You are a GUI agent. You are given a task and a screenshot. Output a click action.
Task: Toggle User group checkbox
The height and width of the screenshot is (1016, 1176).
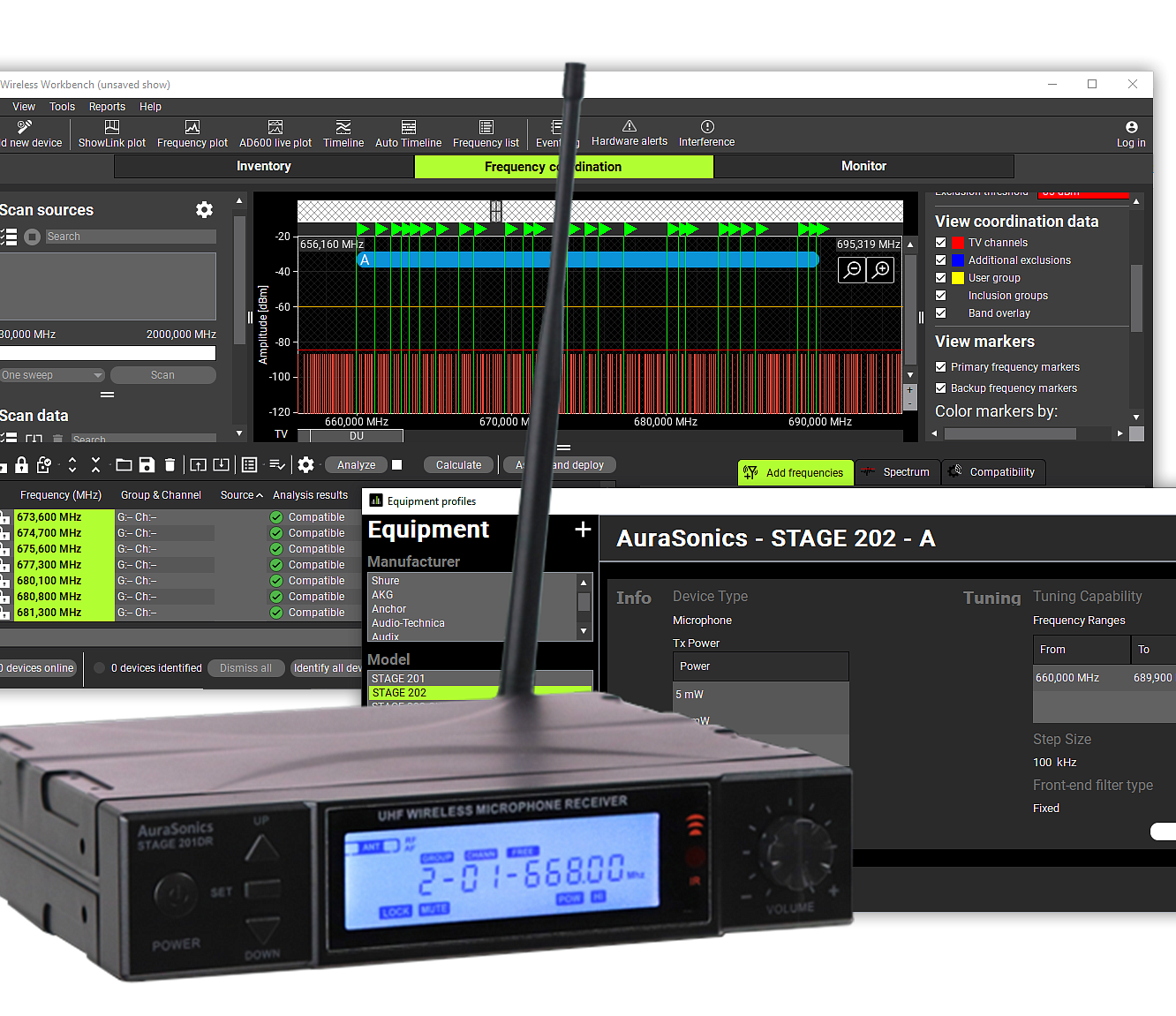pos(941,277)
